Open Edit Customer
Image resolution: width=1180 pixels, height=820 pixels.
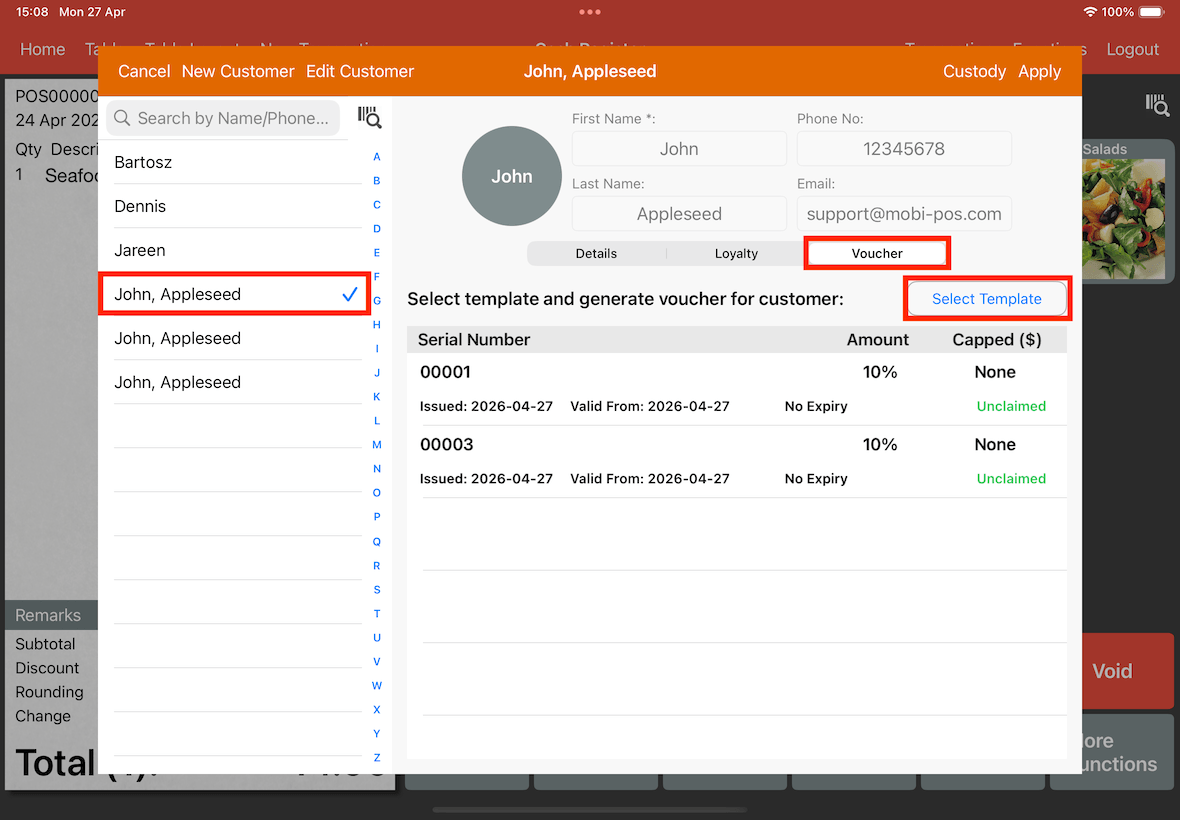point(360,71)
